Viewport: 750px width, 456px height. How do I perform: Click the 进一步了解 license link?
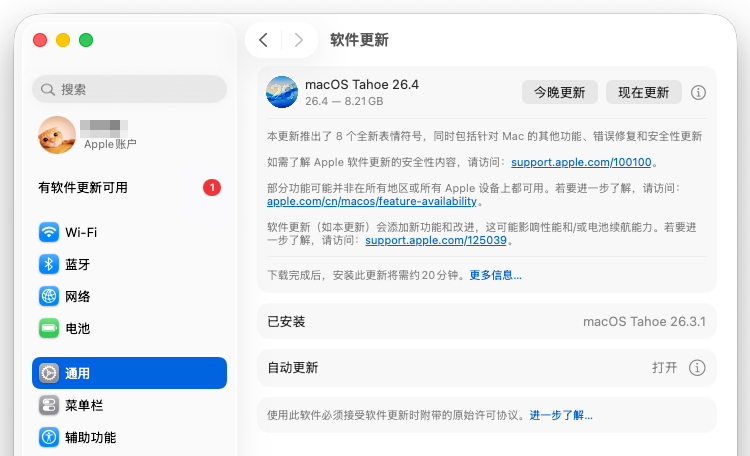[561, 415]
